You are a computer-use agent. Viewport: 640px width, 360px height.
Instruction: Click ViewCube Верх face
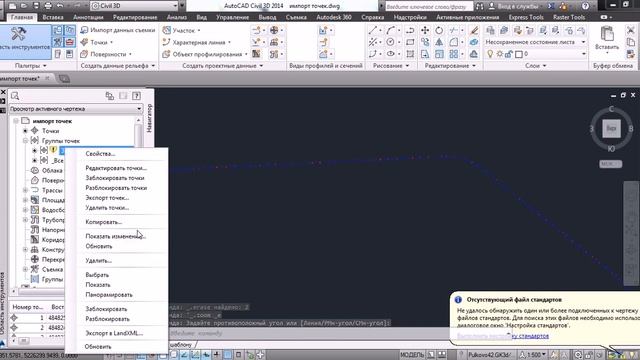tap(611, 129)
